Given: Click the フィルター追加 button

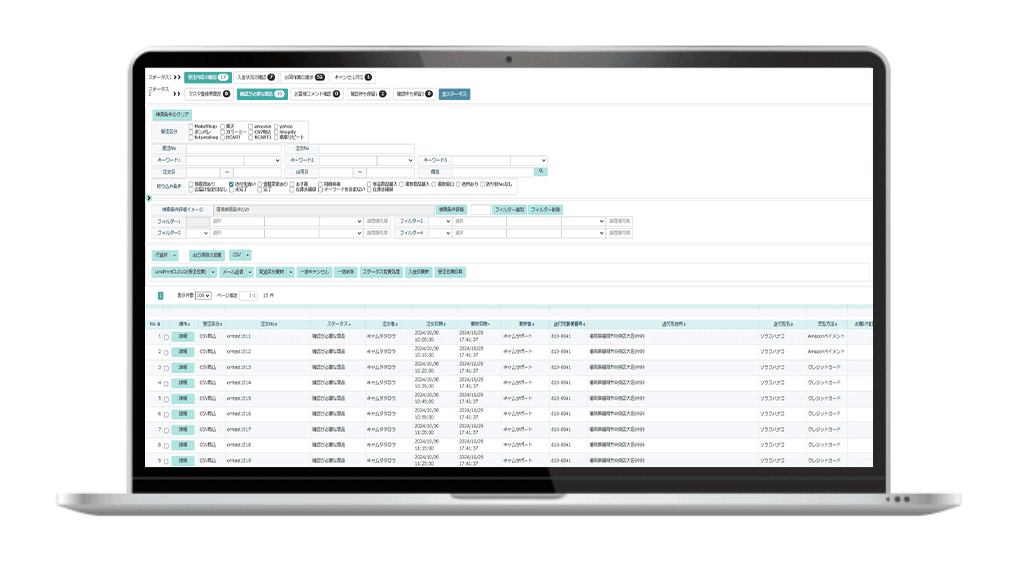Looking at the screenshot, I should (509, 209).
